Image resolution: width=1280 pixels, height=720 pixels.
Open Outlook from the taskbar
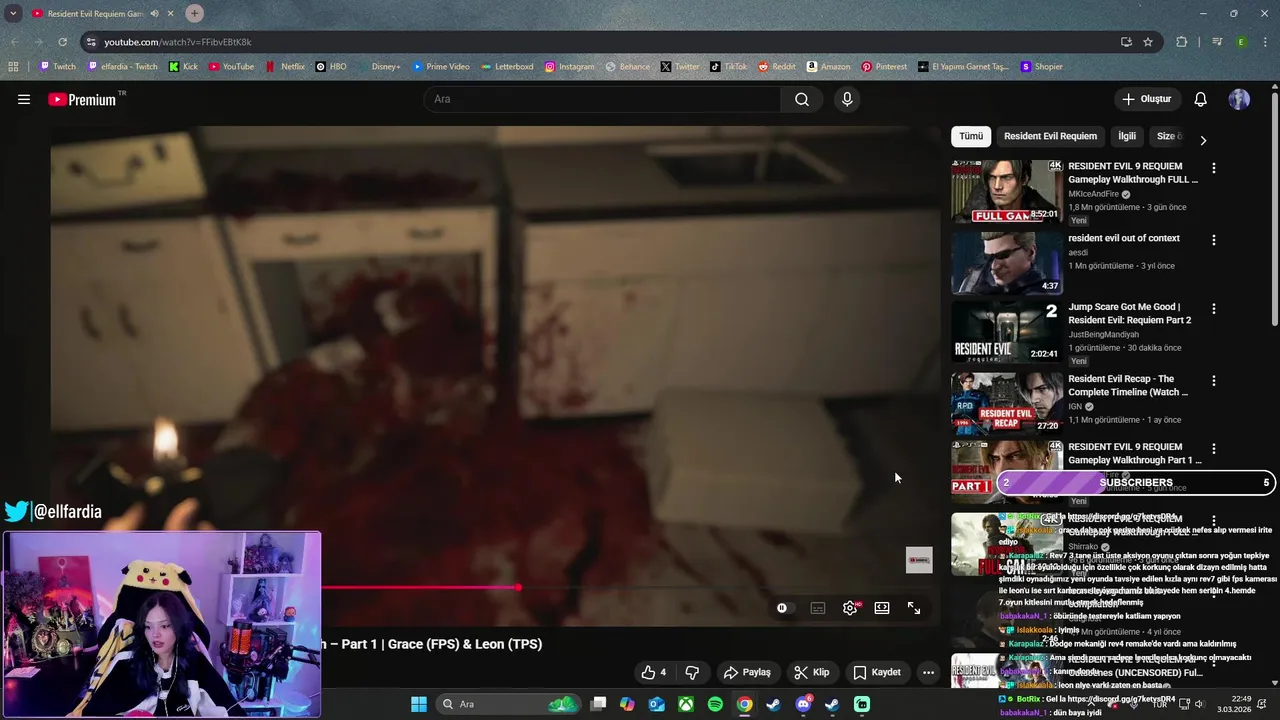pos(657,704)
